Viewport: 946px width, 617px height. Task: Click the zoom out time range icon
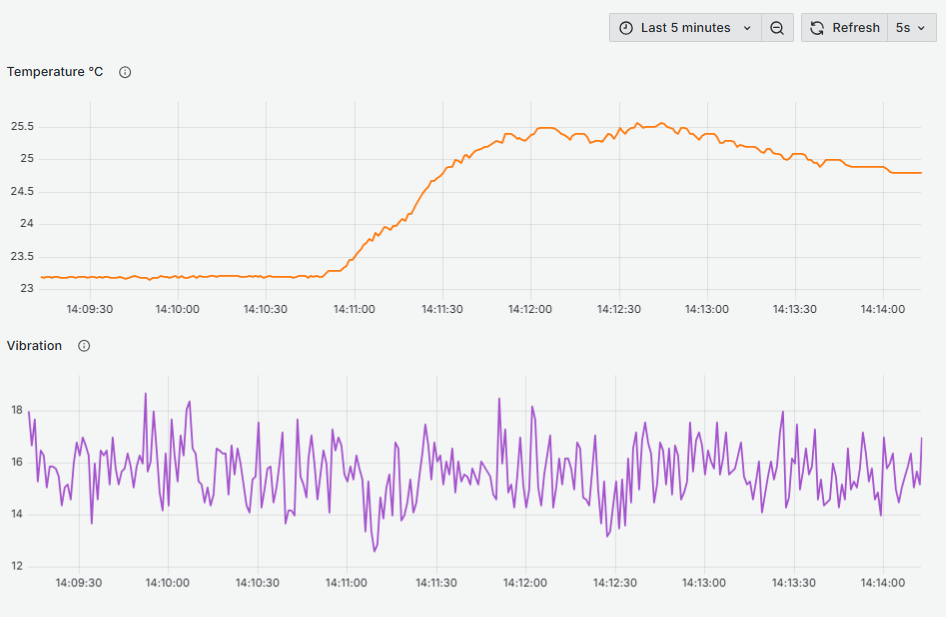point(777,28)
